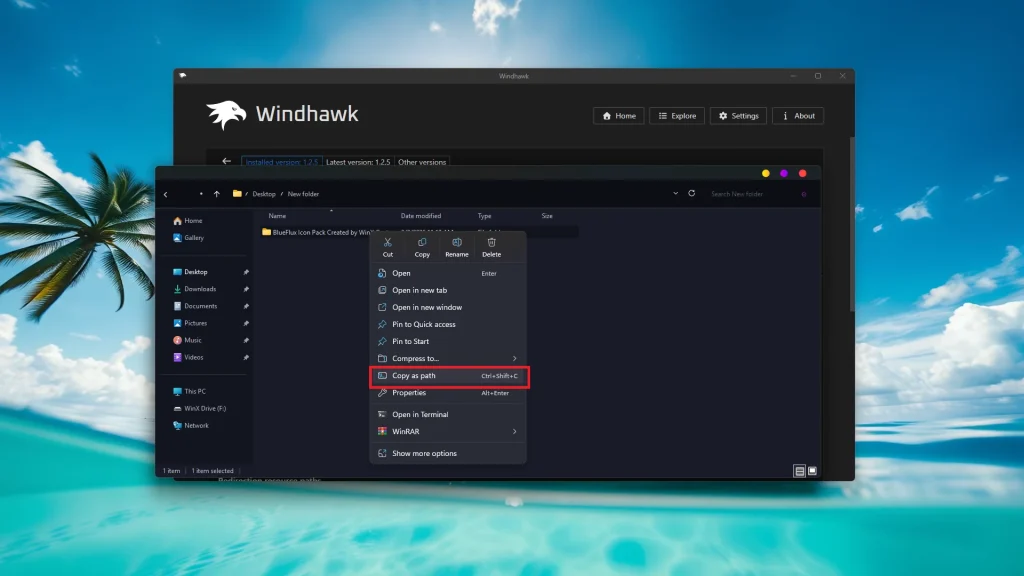Open Windhawk Explore page

coord(677,116)
